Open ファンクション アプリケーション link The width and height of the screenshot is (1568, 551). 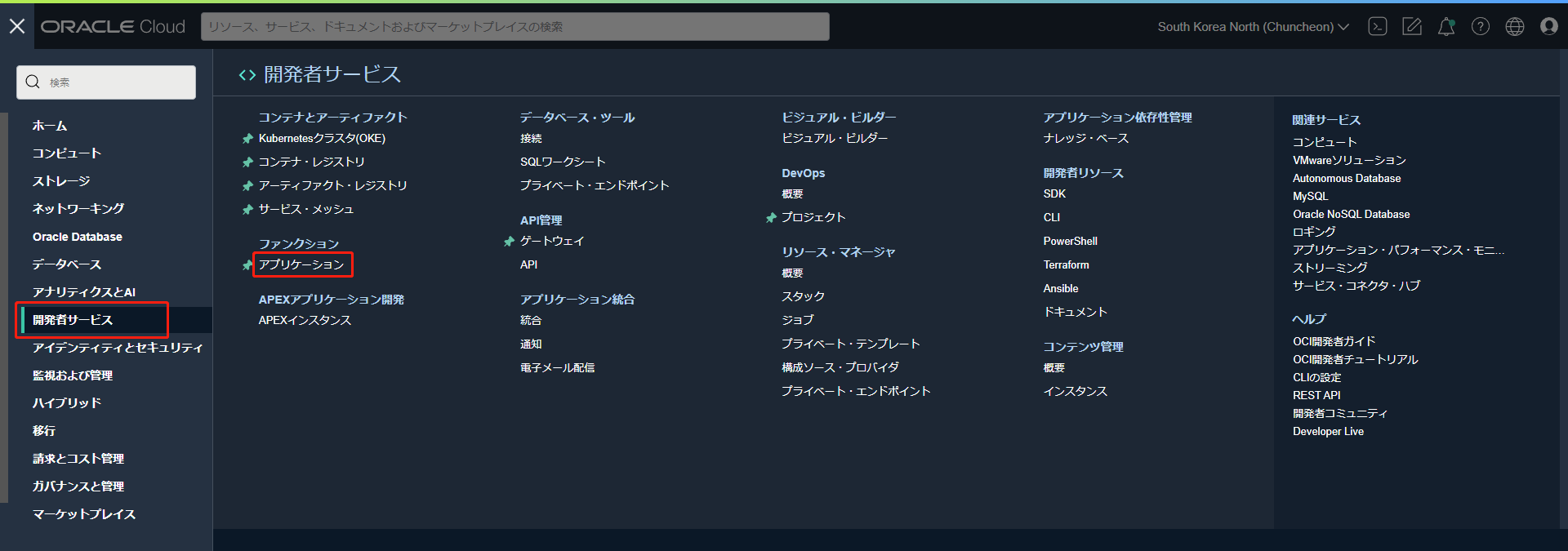[301, 264]
